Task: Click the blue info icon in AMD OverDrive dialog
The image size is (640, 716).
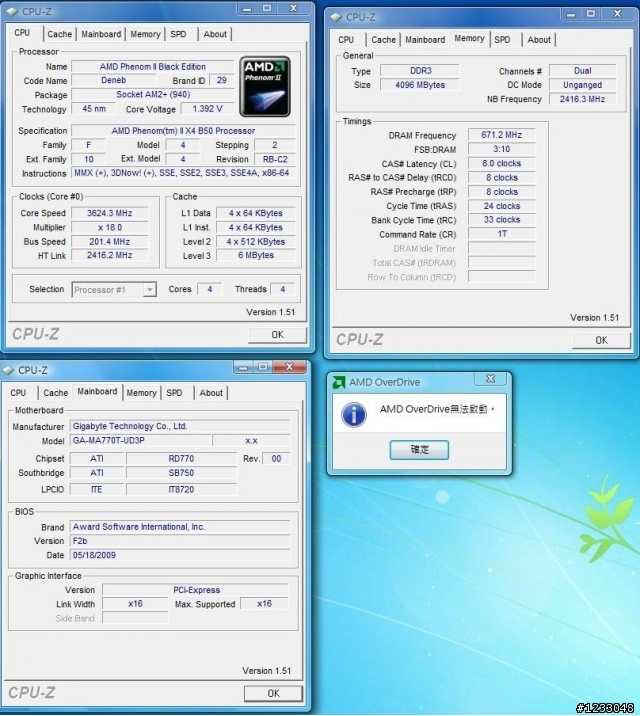Action: (354, 415)
